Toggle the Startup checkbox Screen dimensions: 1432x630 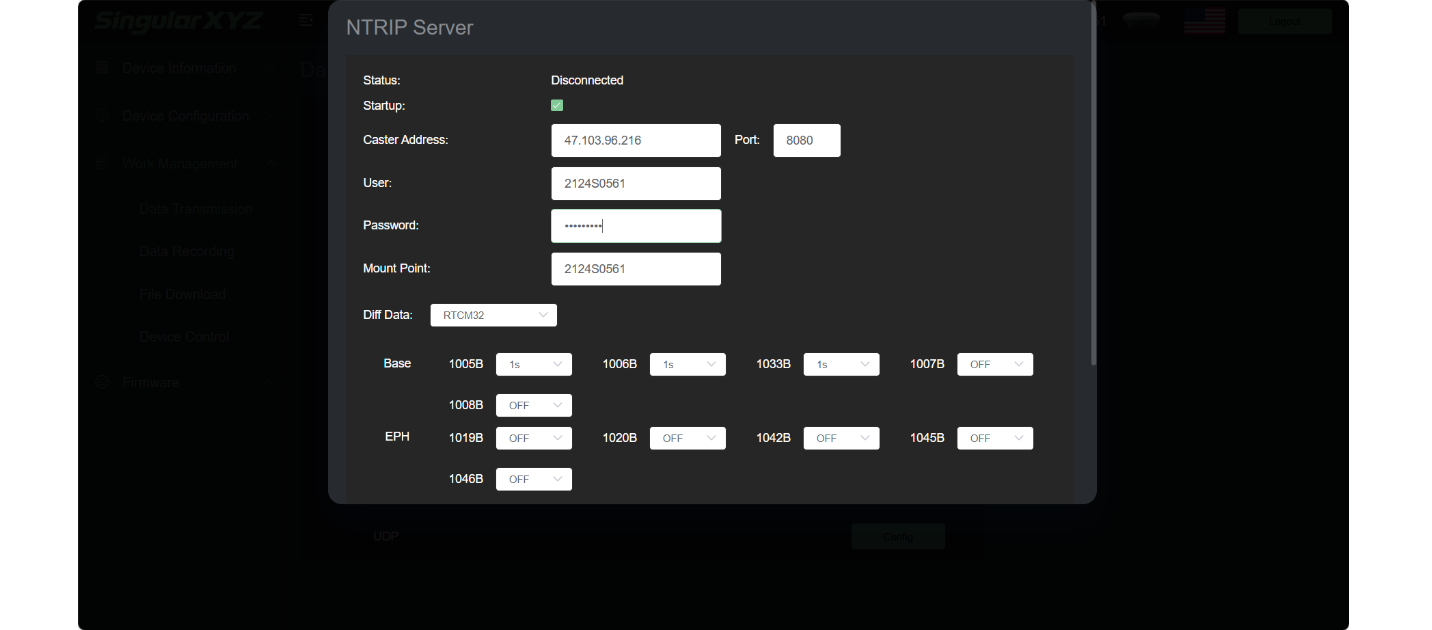557,105
